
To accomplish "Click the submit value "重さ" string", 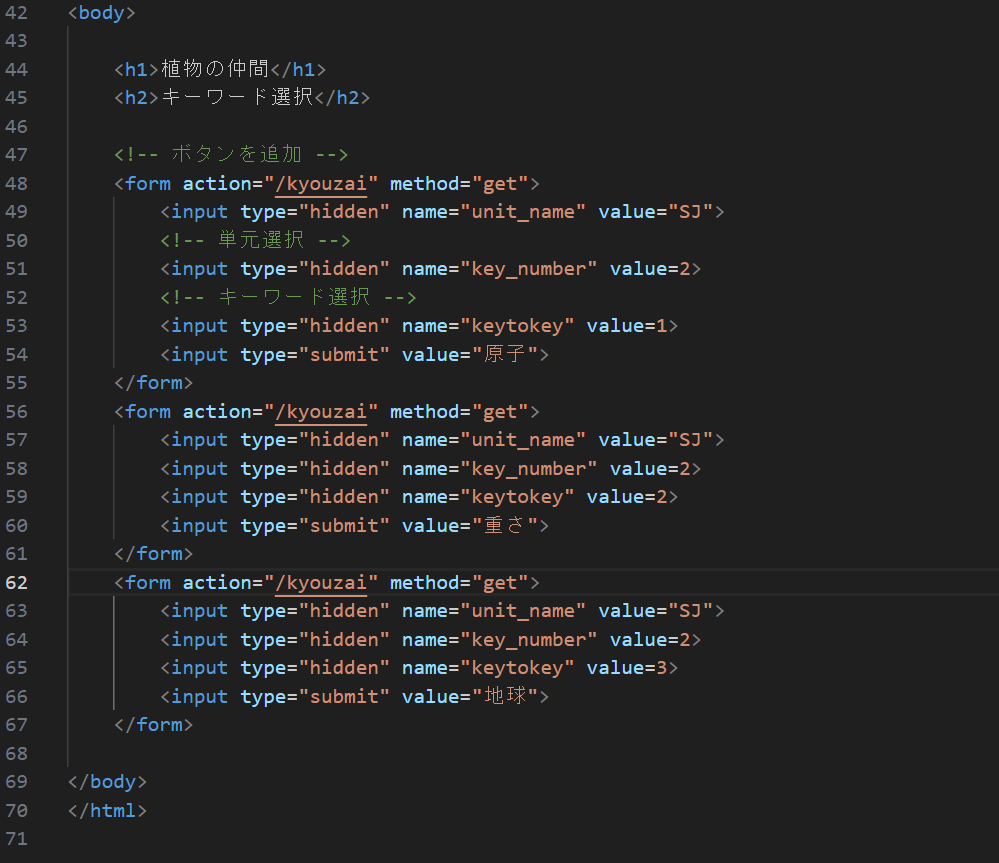I will pos(509,525).
